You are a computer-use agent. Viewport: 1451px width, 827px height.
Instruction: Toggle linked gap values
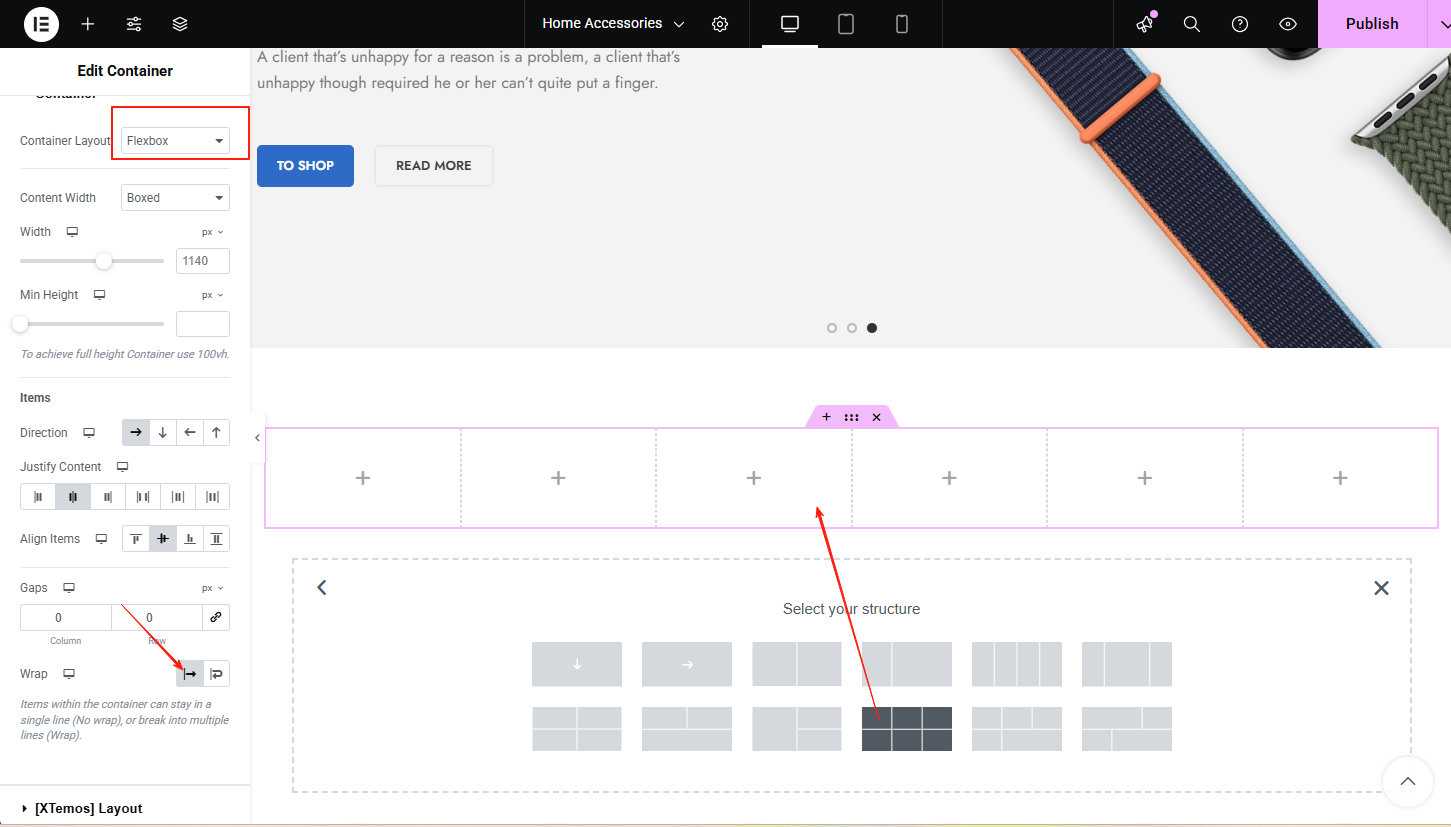[x=216, y=618]
